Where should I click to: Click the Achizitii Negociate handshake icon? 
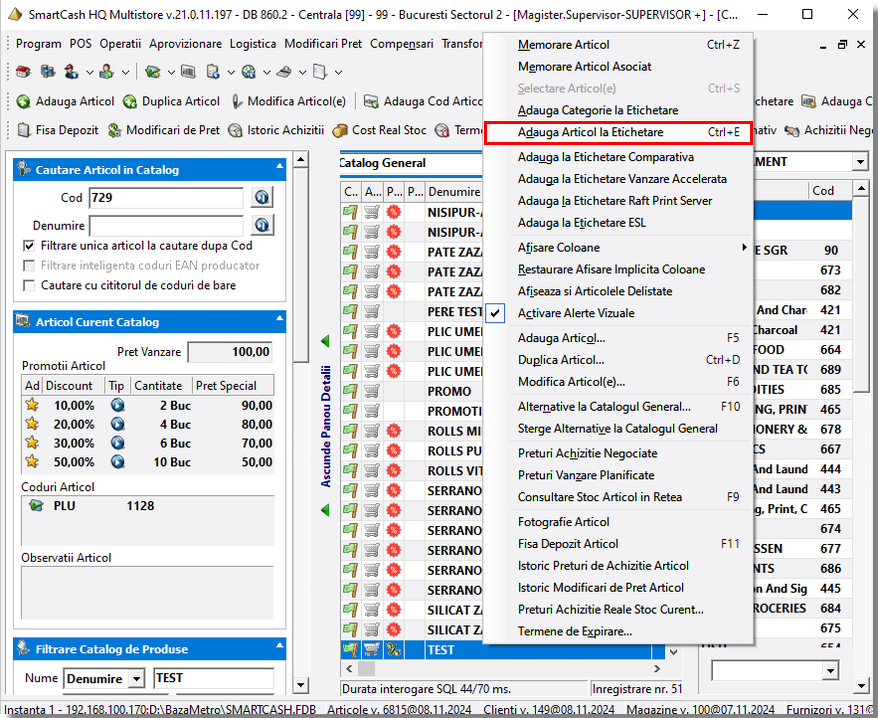792,130
